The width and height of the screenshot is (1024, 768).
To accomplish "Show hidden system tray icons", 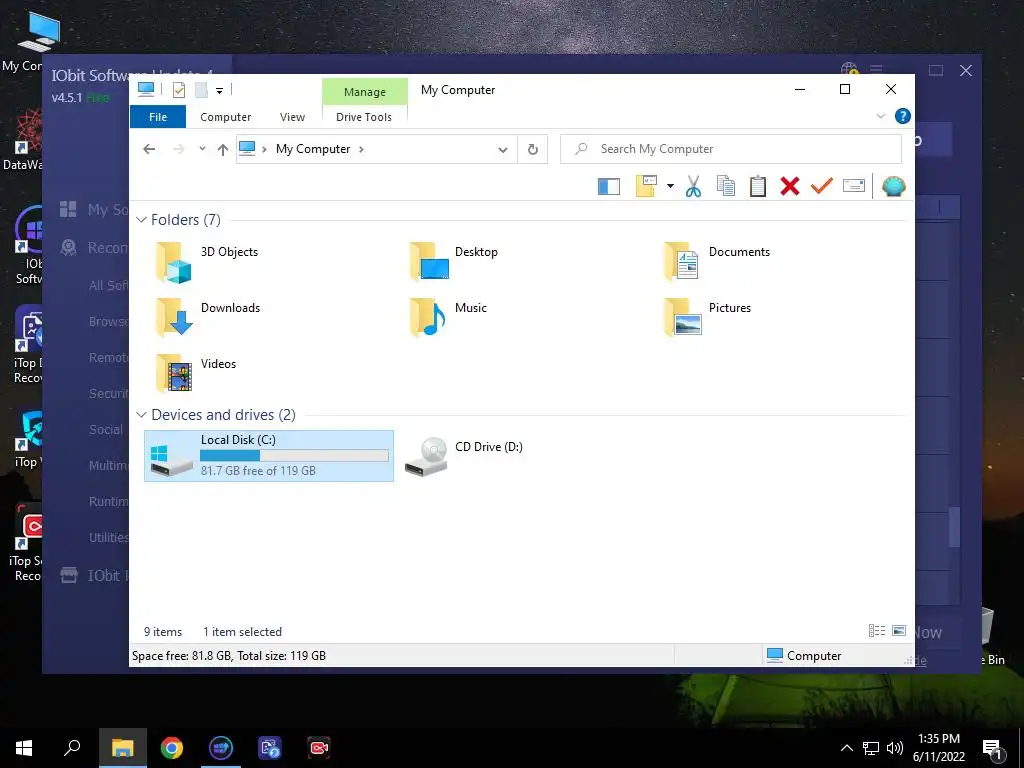I will (846, 748).
